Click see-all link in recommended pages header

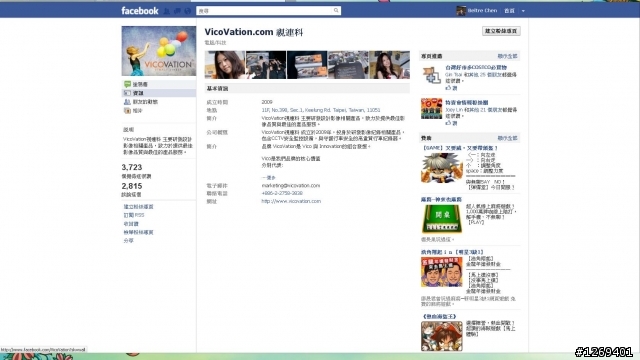tap(507, 56)
